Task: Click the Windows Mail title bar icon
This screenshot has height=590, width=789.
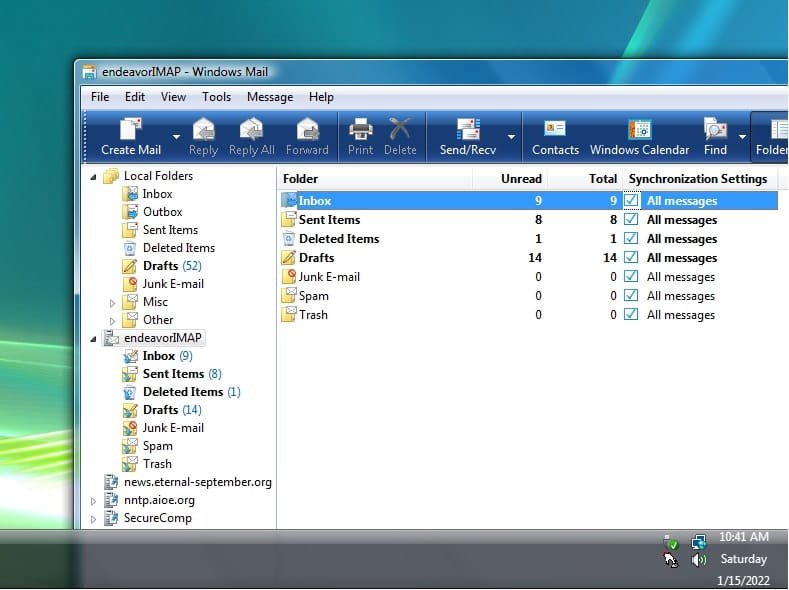Action: click(89, 72)
